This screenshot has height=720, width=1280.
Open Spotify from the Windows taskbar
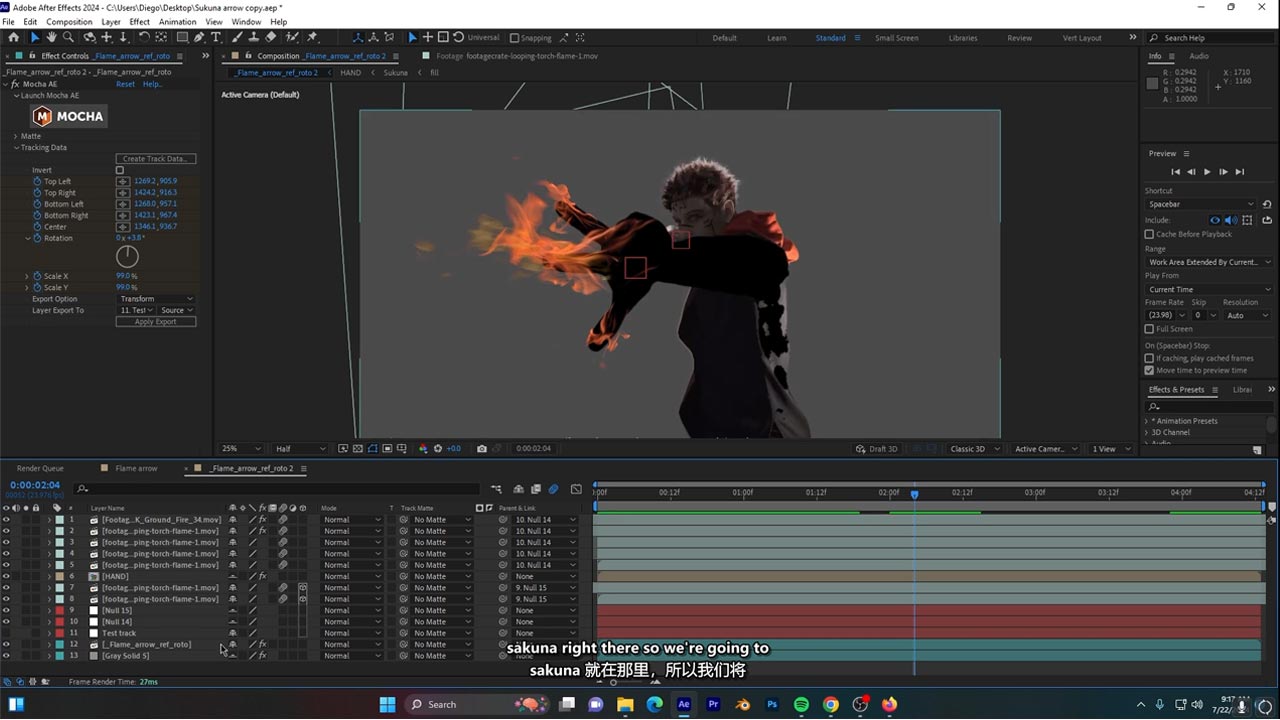pyautogui.click(x=801, y=704)
